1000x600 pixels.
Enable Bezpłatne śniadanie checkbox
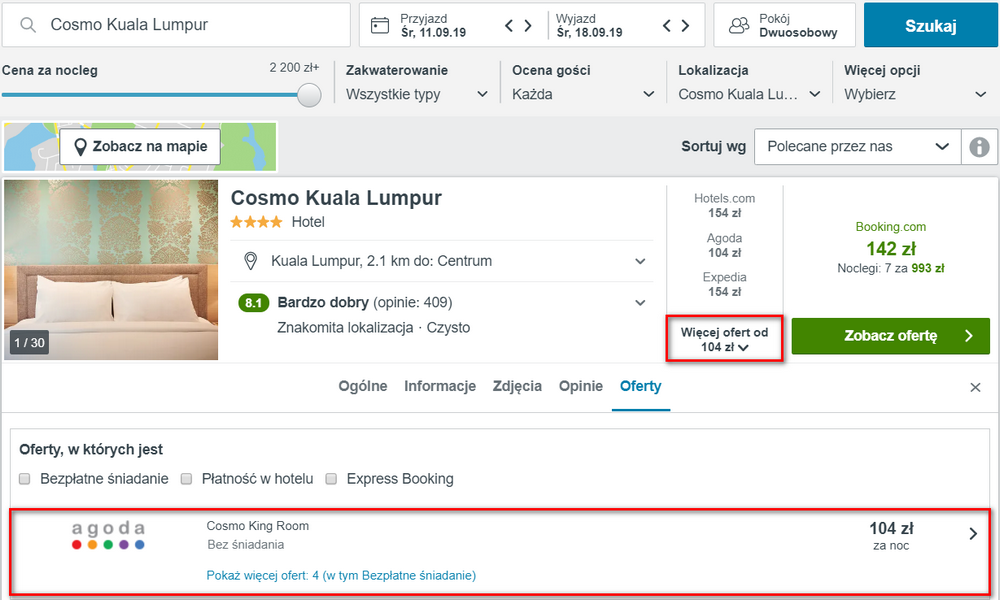click(x=25, y=479)
